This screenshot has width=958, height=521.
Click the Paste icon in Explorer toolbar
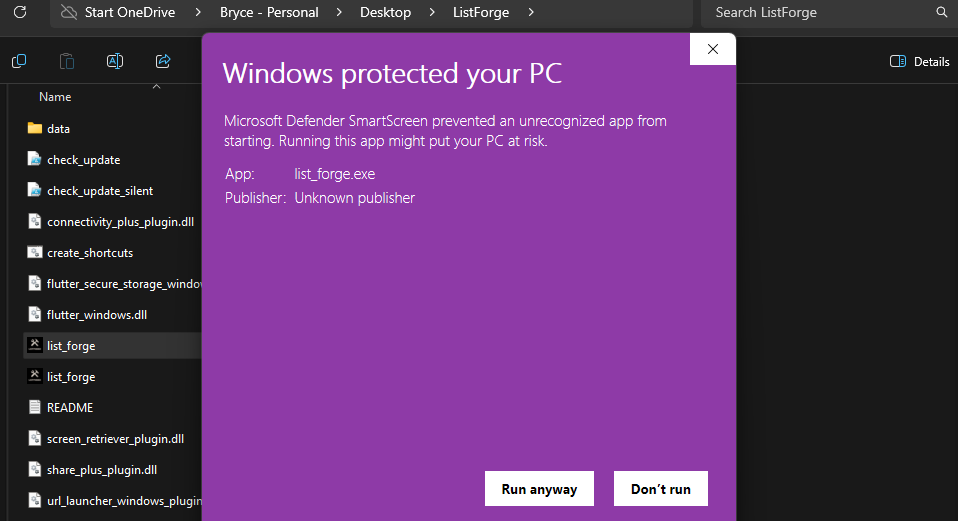(x=67, y=61)
